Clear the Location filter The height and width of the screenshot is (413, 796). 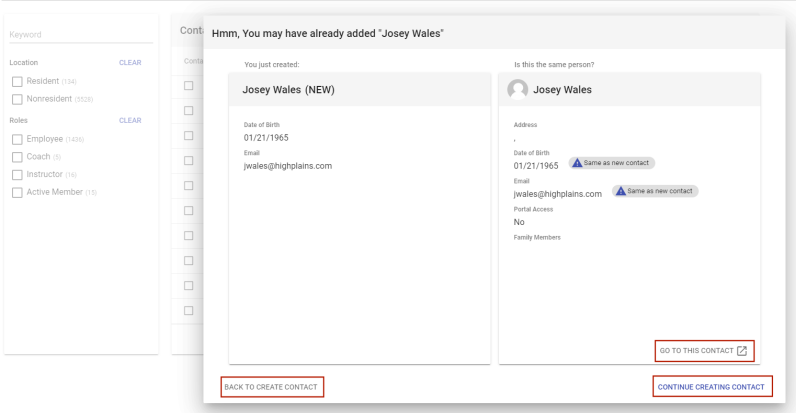click(x=130, y=62)
